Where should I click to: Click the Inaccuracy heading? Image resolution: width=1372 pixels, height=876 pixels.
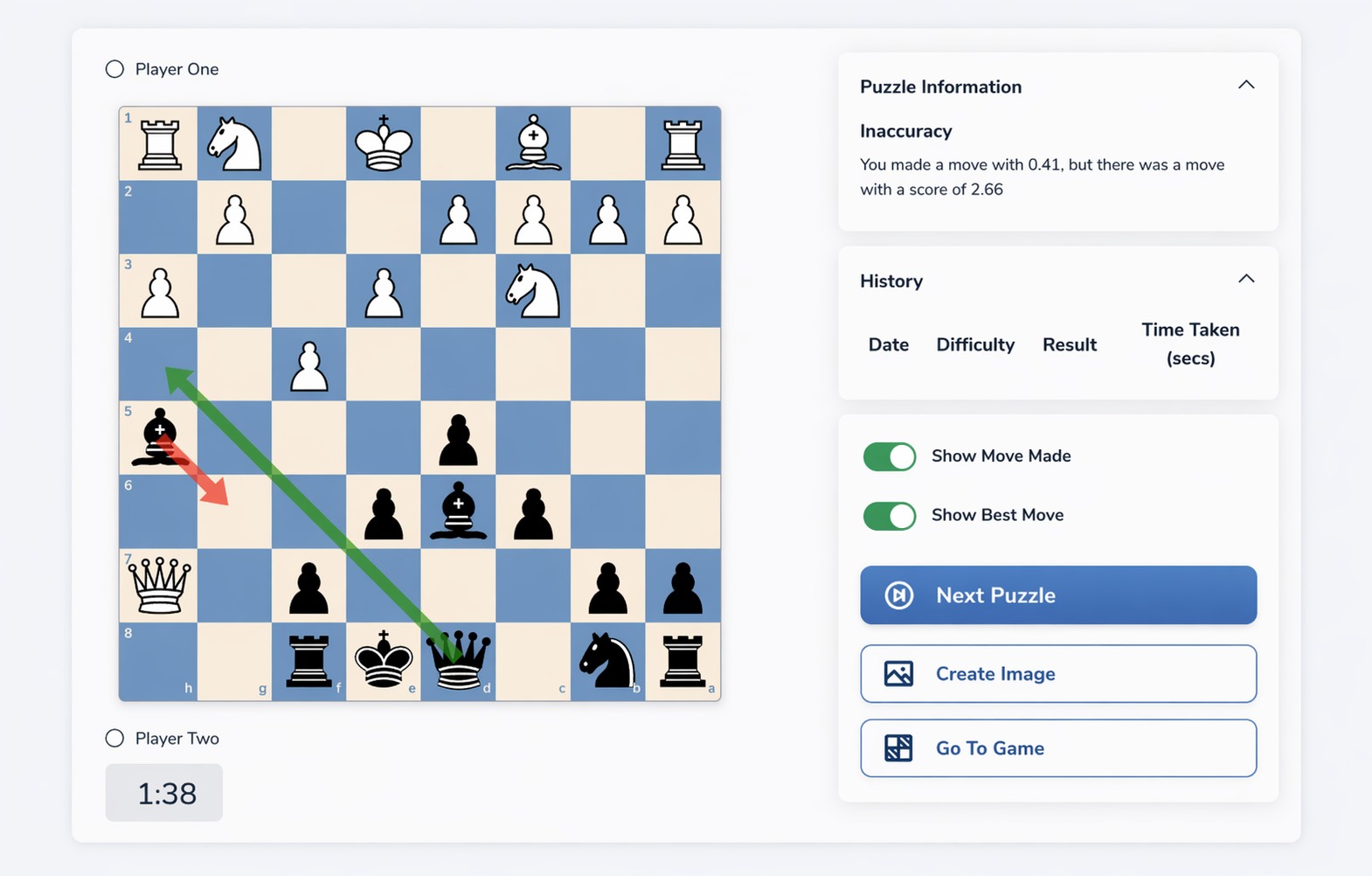905,131
